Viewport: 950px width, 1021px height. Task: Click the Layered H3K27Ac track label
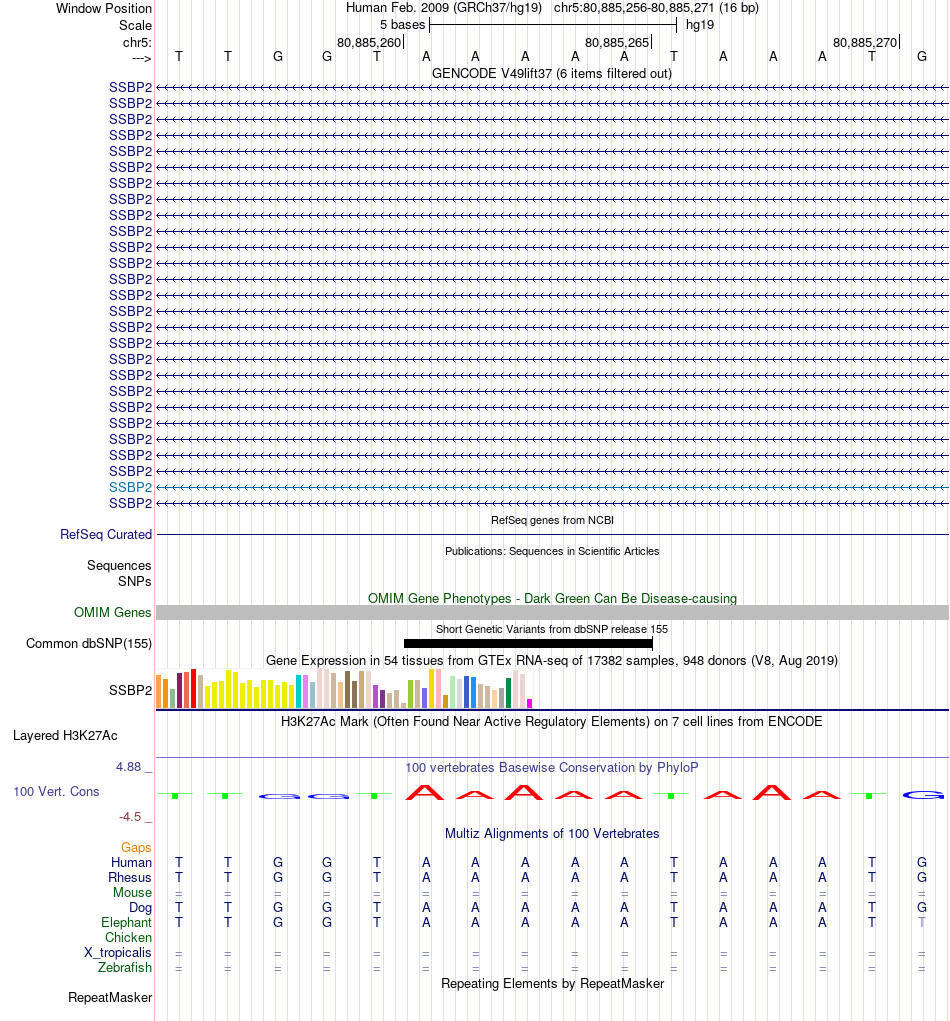(x=65, y=735)
